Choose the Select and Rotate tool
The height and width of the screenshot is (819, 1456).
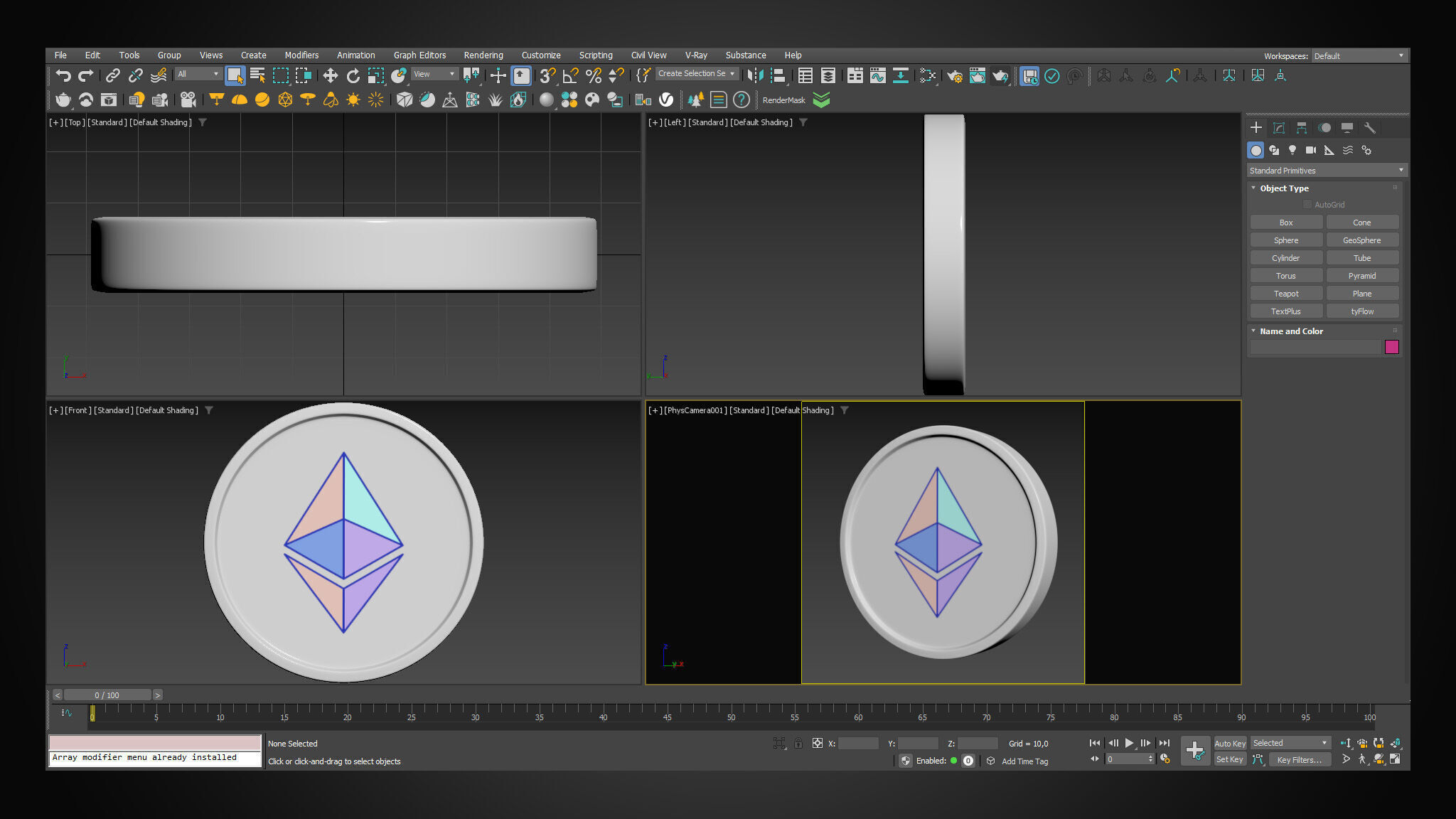353,75
